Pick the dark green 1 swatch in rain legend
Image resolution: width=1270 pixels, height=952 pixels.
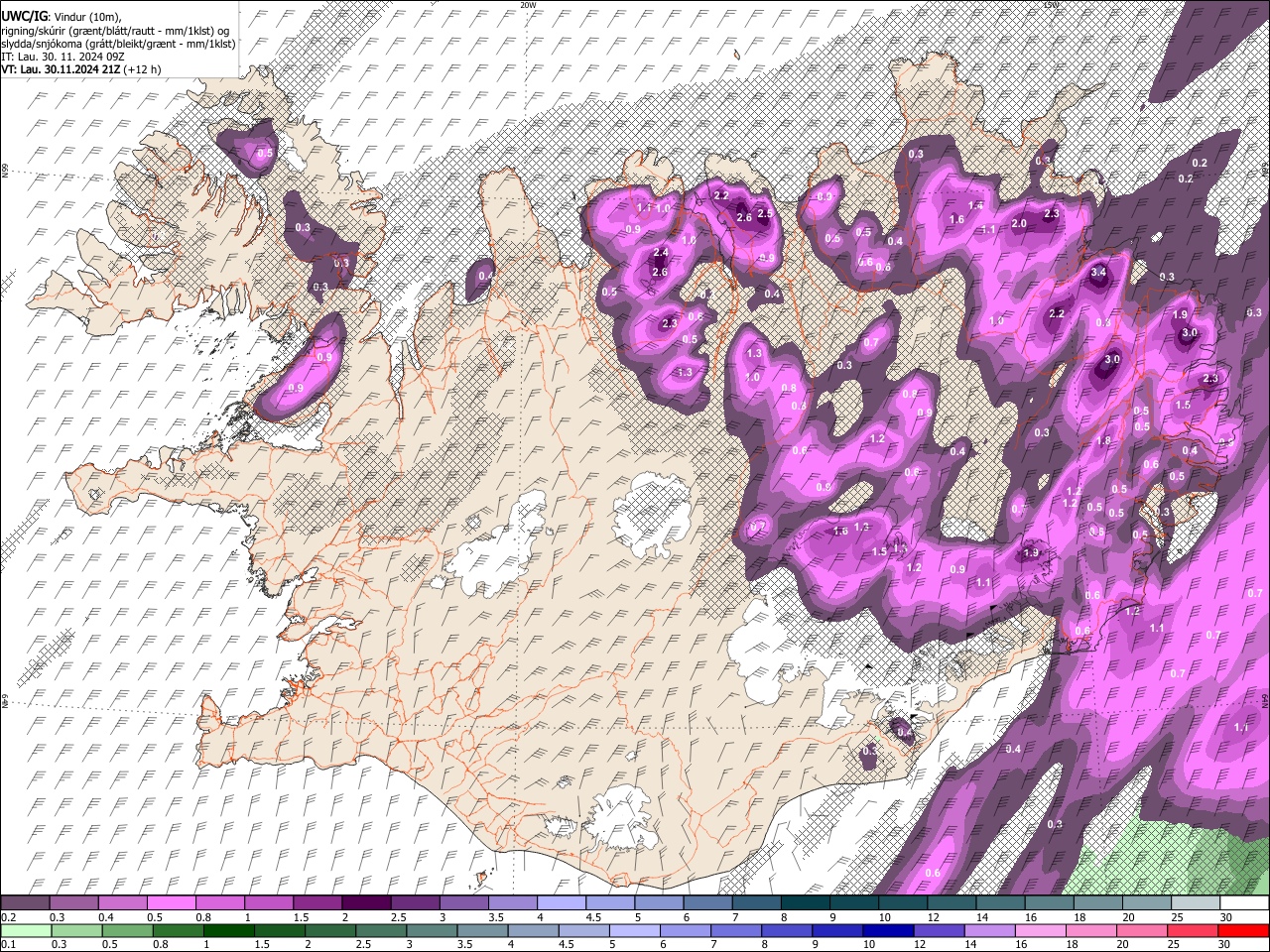(x=228, y=930)
